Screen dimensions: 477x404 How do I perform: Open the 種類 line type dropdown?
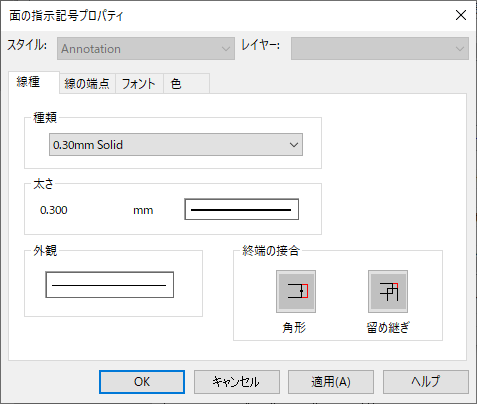click(176, 145)
